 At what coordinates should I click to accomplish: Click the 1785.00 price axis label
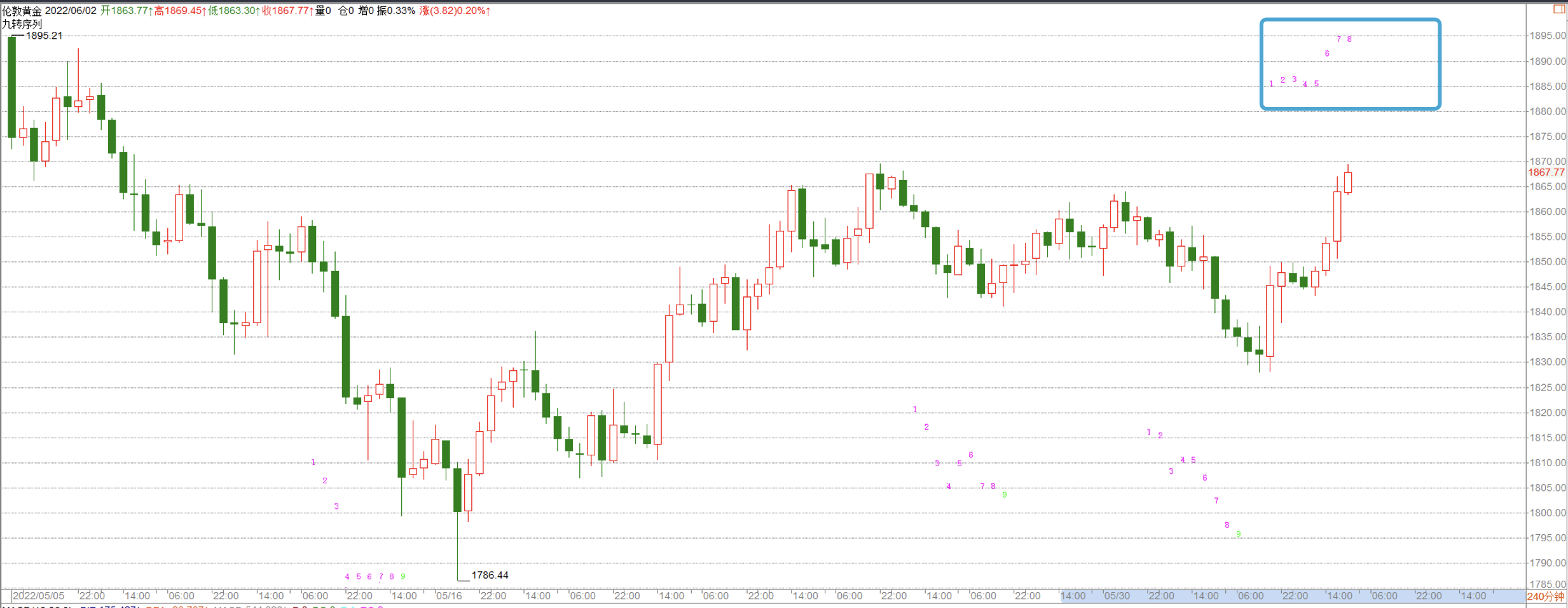click(1547, 584)
